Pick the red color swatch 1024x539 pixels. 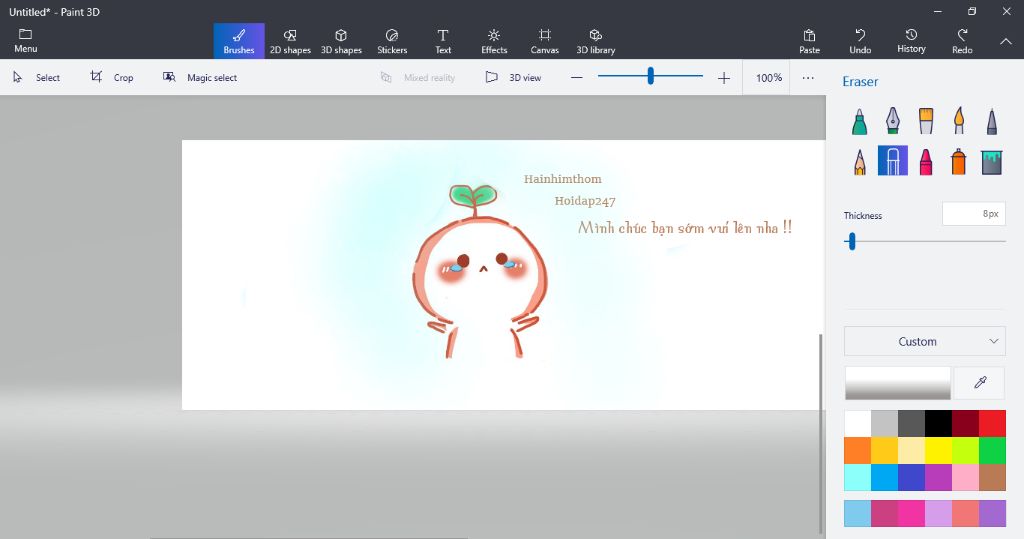[992, 423]
